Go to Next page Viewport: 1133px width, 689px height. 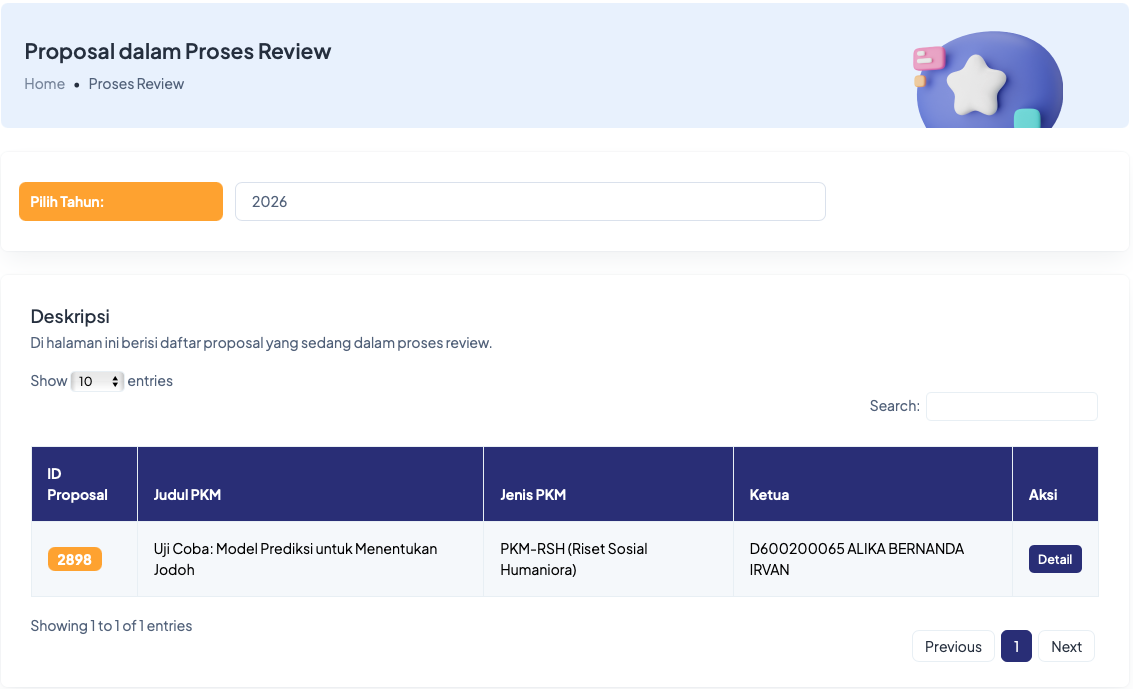click(1067, 646)
